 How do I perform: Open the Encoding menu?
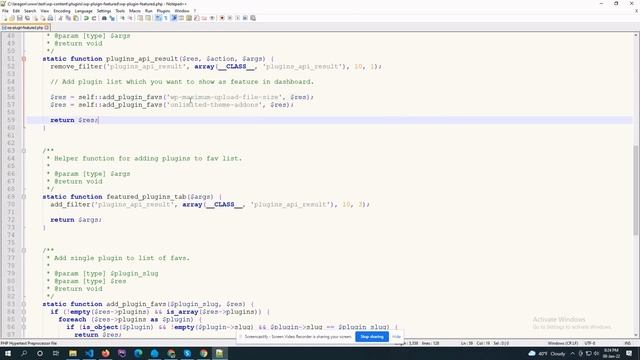[62, 11]
